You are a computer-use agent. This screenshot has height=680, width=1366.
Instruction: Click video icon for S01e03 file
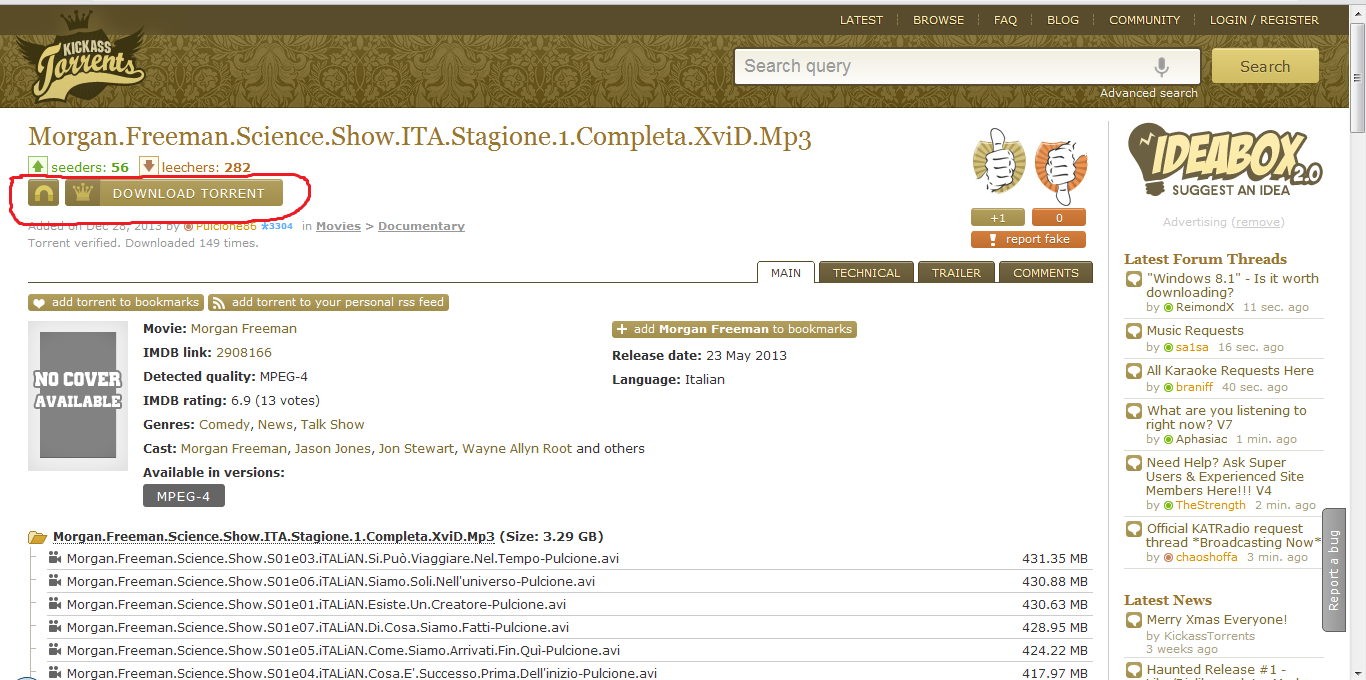pyautogui.click(x=55, y=558)
